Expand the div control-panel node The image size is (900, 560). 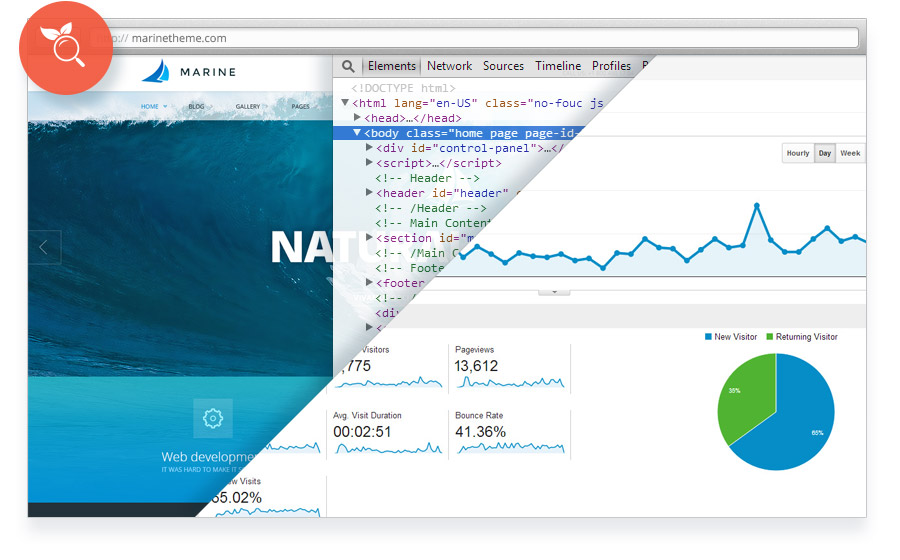coord(369,147)
